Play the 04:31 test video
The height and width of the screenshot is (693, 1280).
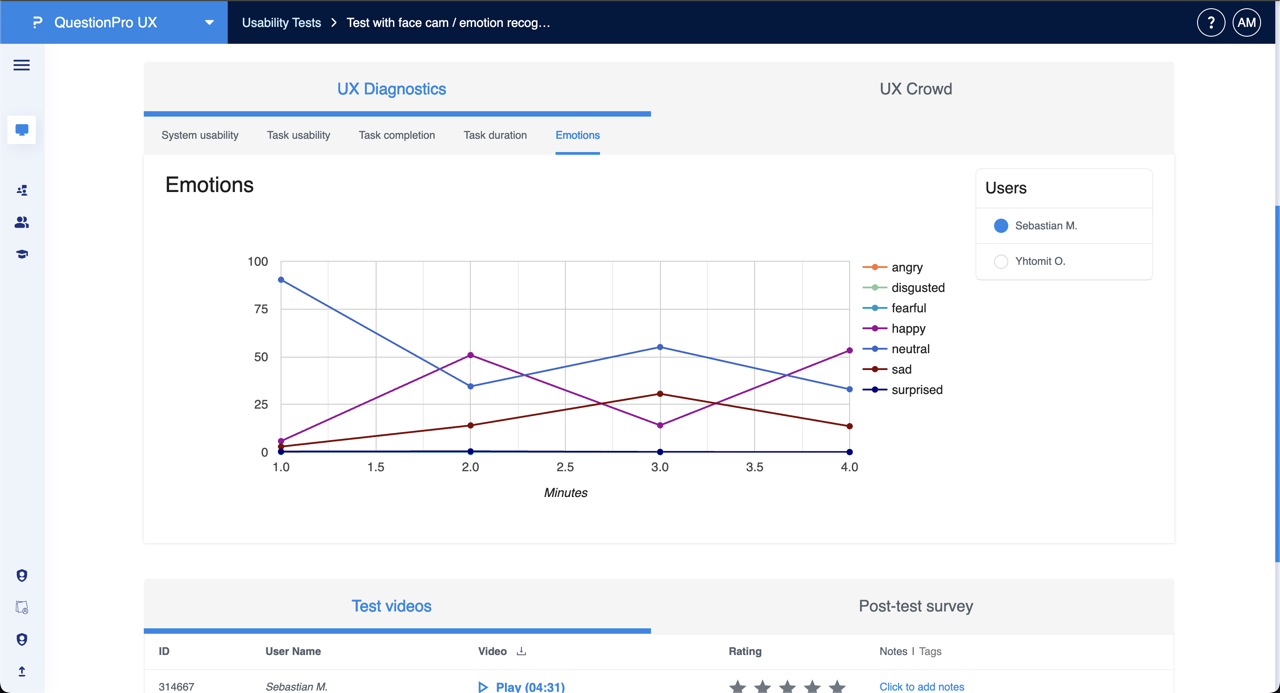[x=521, y=687]
